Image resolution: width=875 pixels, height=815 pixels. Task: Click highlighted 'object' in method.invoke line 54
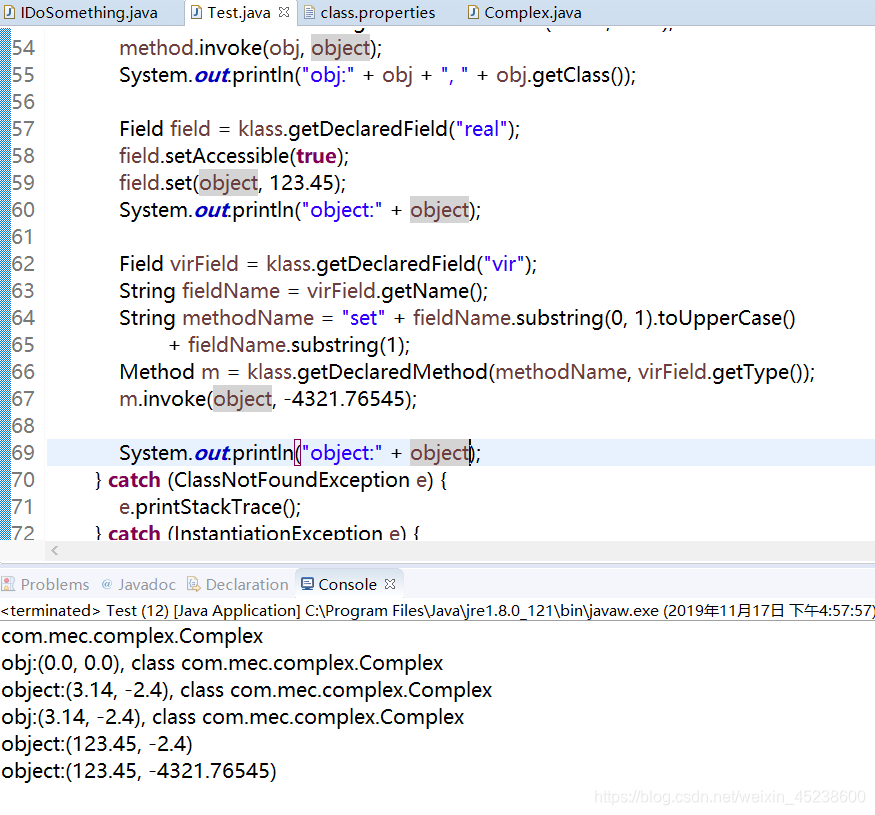[x=341, y=48]
